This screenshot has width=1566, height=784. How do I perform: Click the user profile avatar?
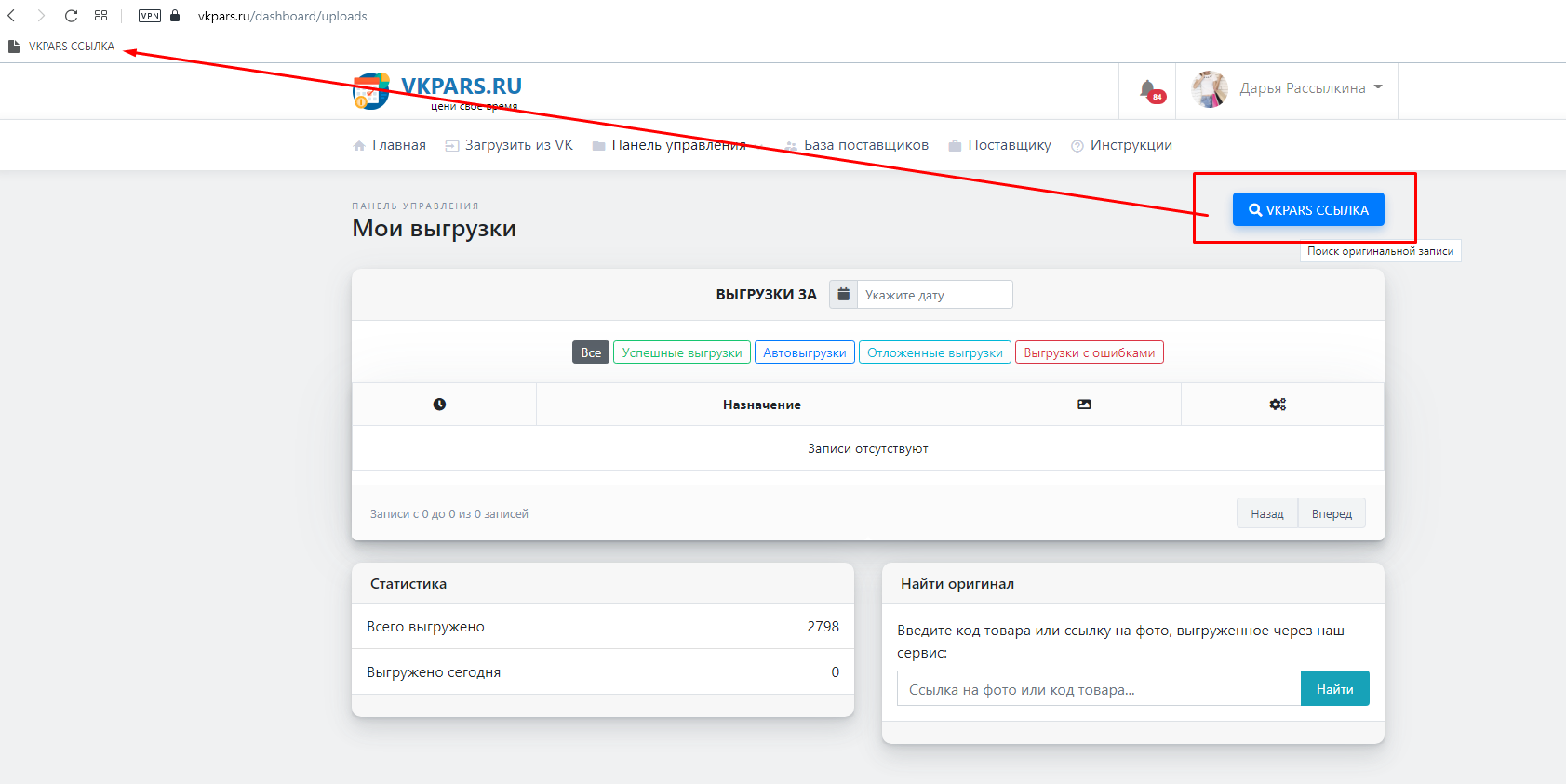(1210, 89)
